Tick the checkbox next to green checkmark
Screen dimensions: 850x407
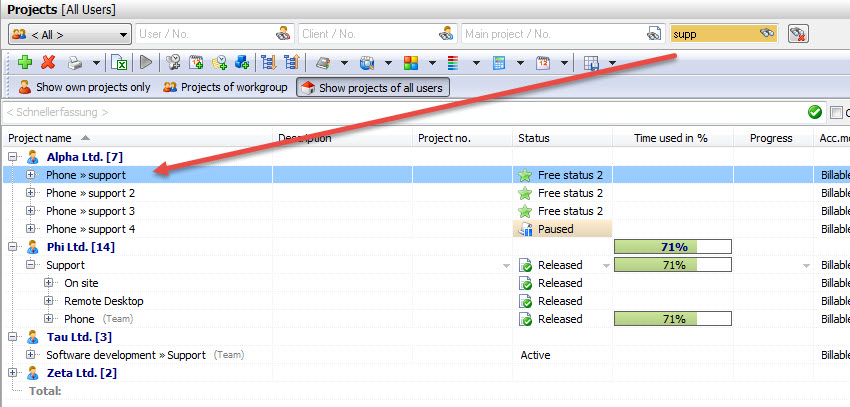click(x=836, y=112)
